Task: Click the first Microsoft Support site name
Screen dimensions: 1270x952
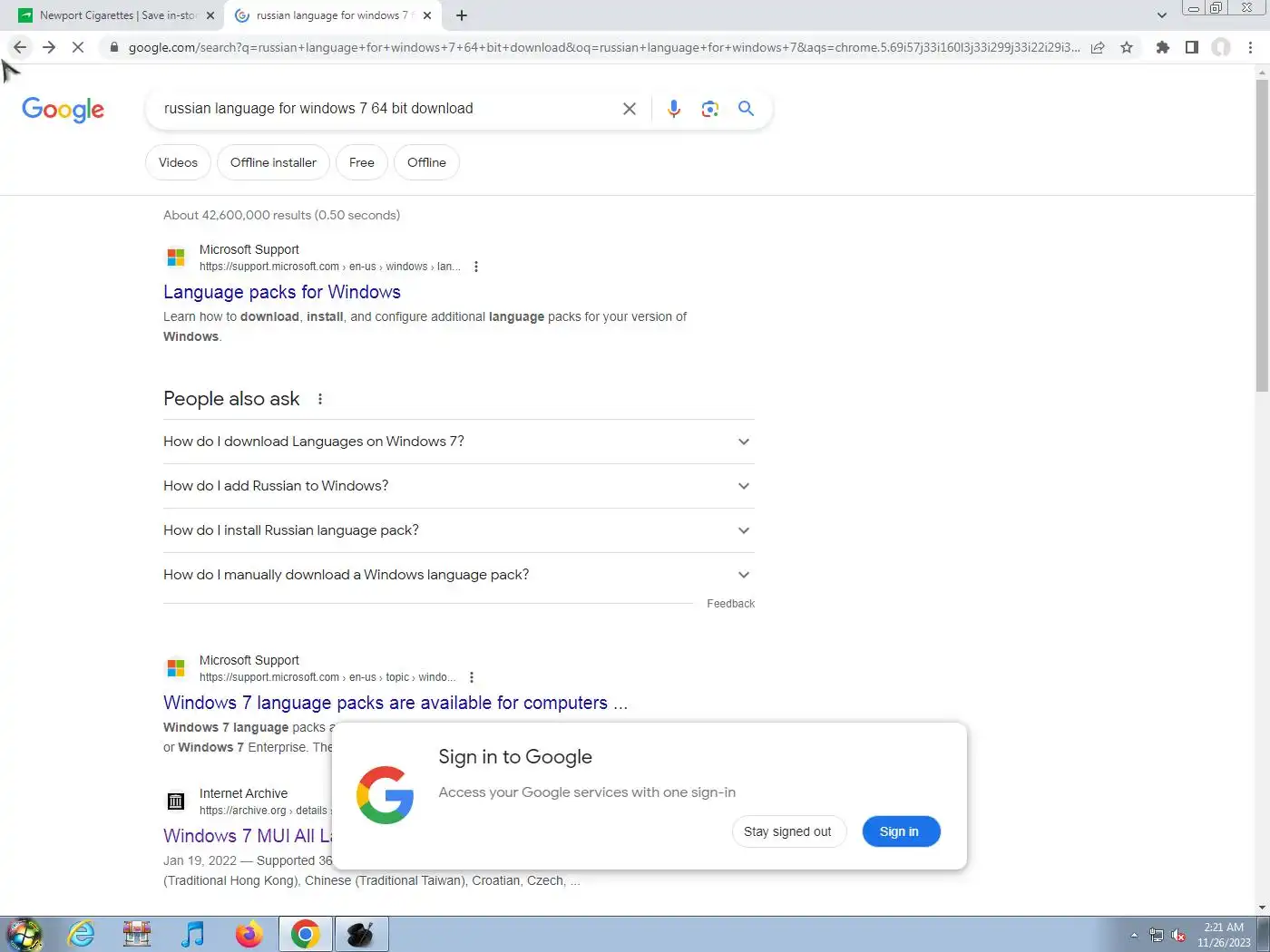Action: pyautogui.click(x=249, y=249)
